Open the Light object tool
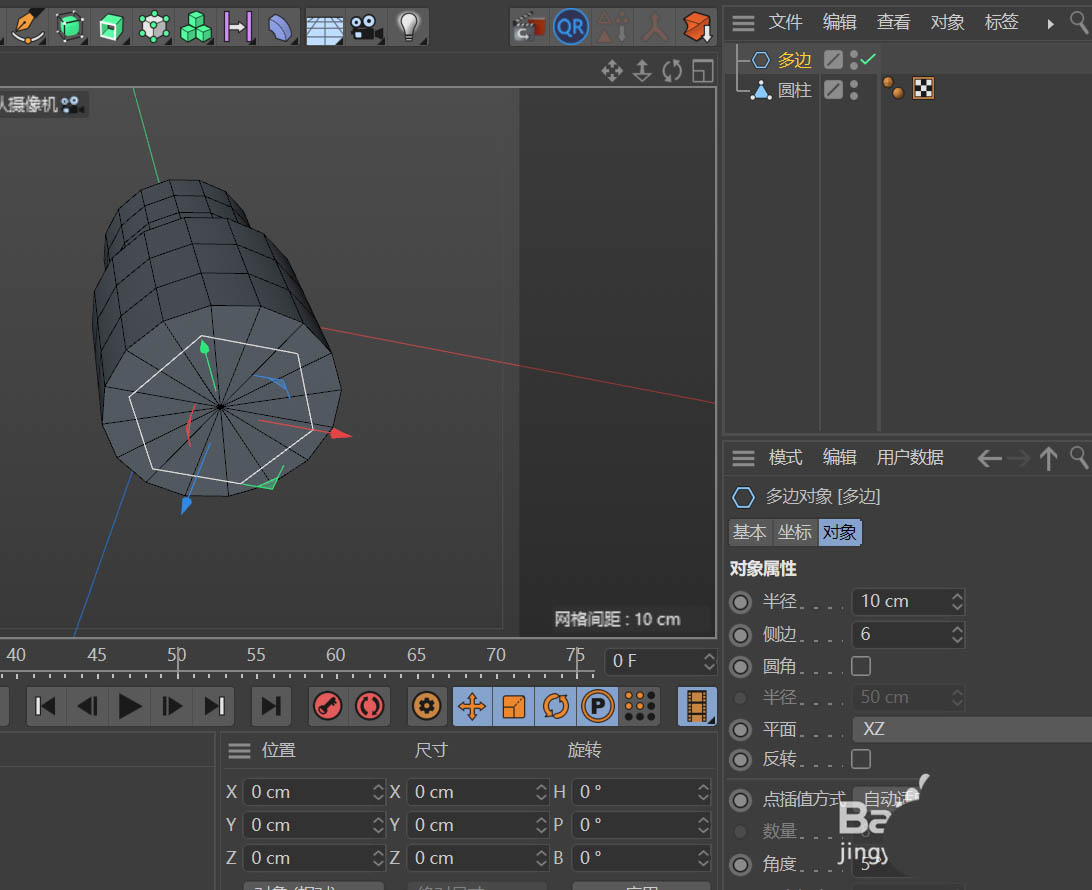Viewport: 1092px width, 890px height. tap(407, 27)
